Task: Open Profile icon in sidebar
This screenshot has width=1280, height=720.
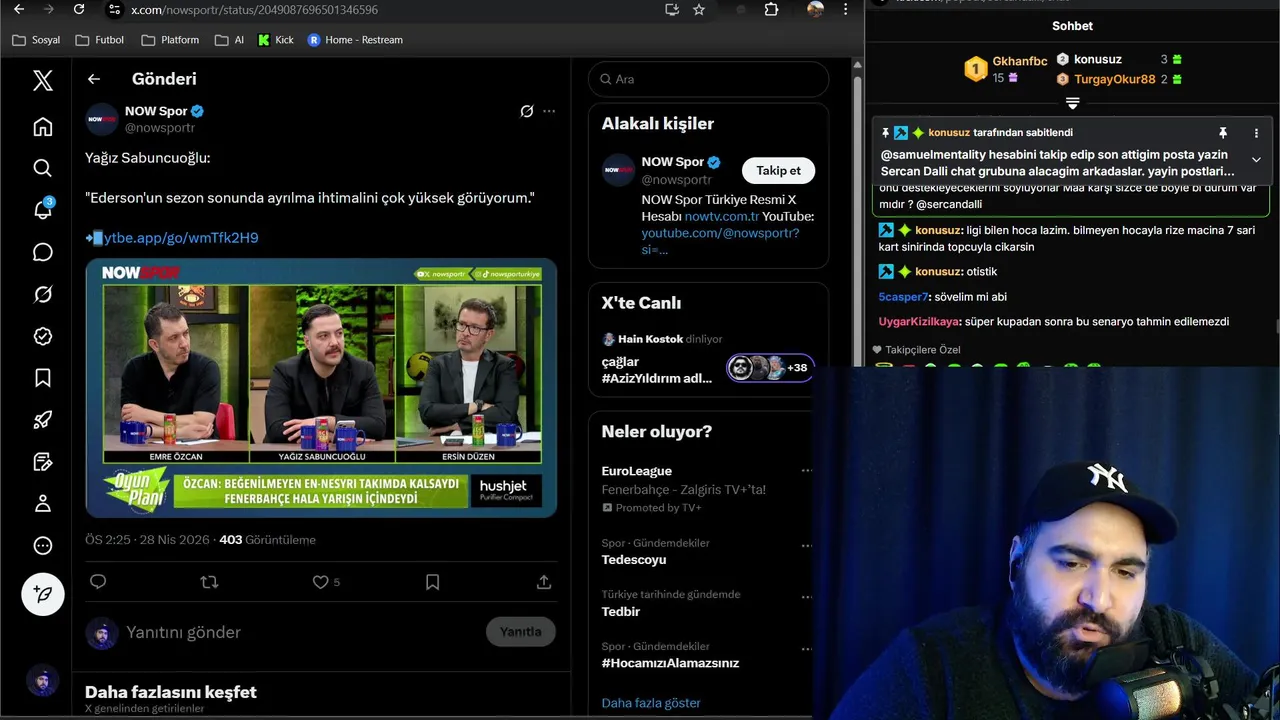Action: [x=42, y=504]
